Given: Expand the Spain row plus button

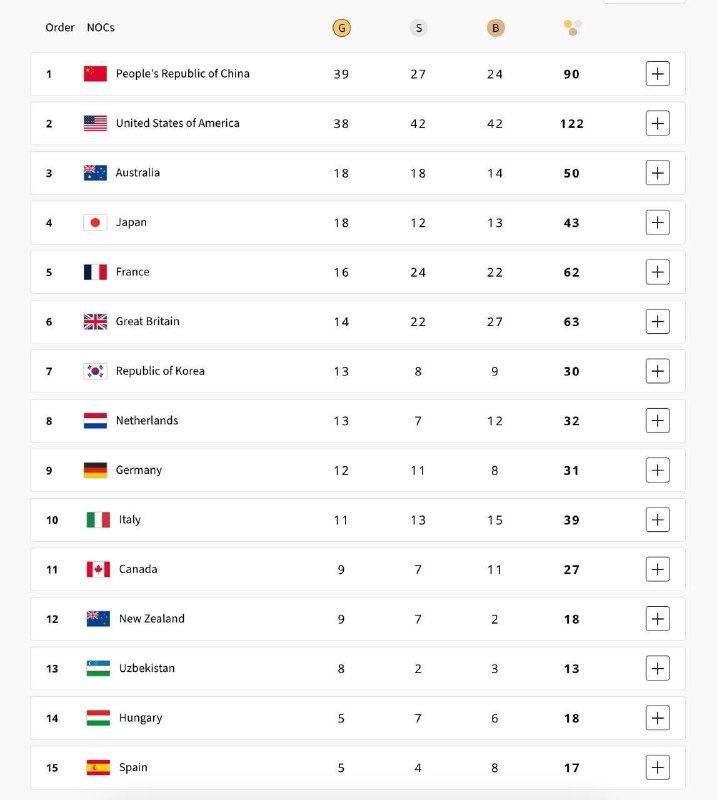Looking at the screenshot, I should [x=657, y=767].
